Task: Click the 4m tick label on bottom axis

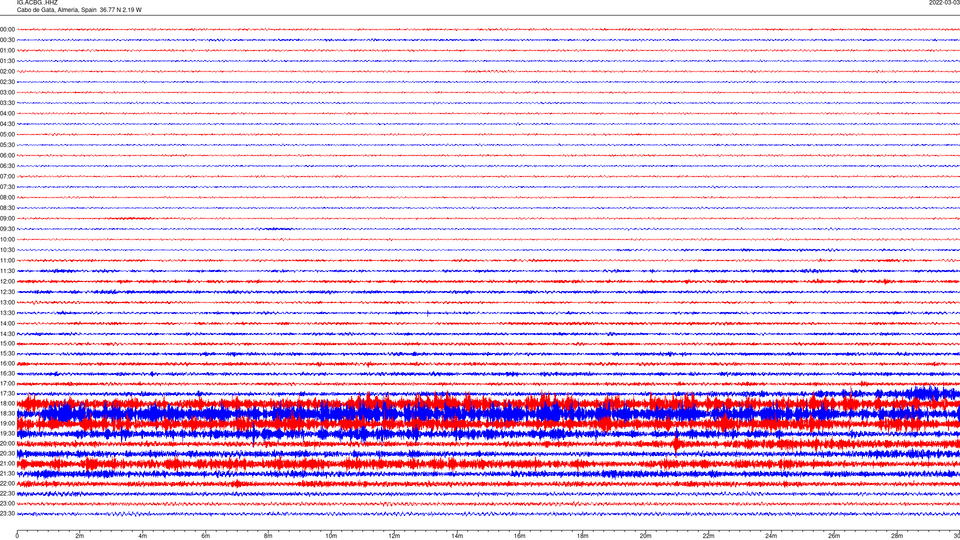Action: [x=143, y=536]
